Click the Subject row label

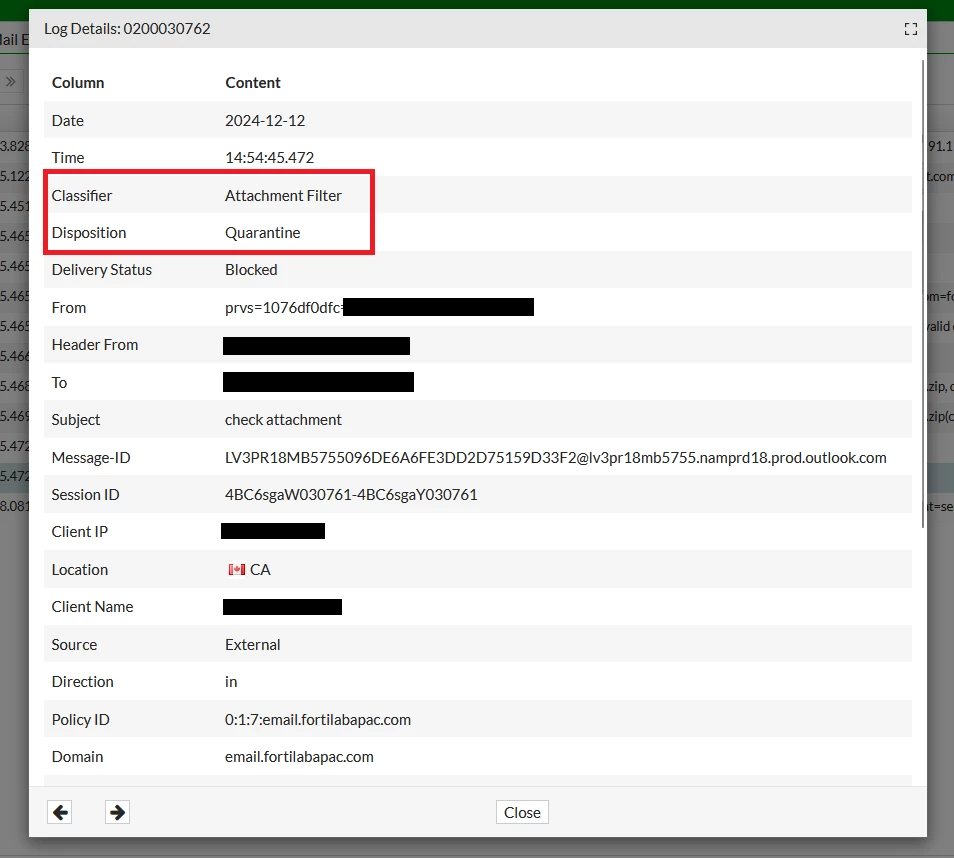(76, 420)
